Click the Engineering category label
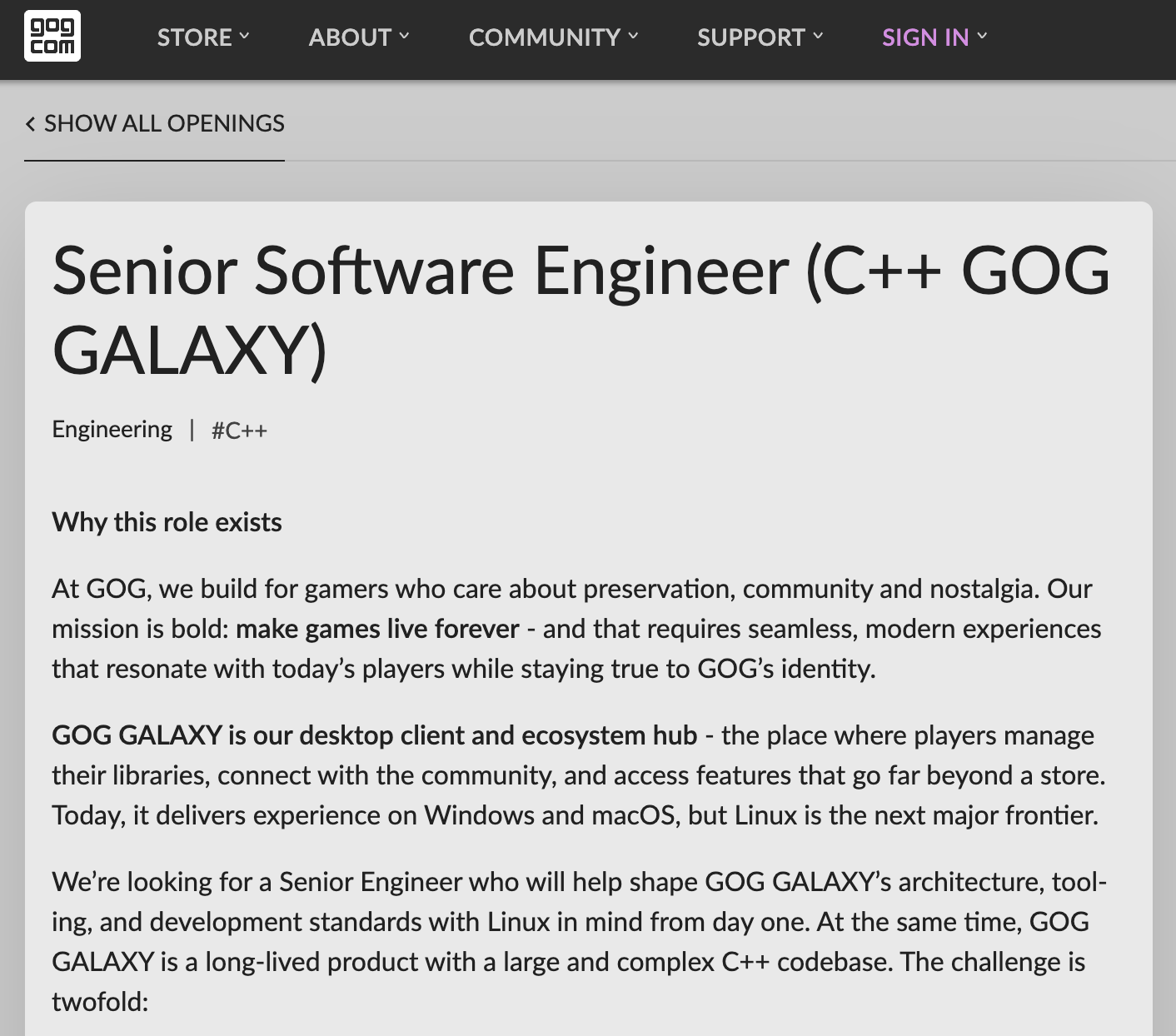The image size is (1176, 1036). pyautogui.click(x=112, y=429)
